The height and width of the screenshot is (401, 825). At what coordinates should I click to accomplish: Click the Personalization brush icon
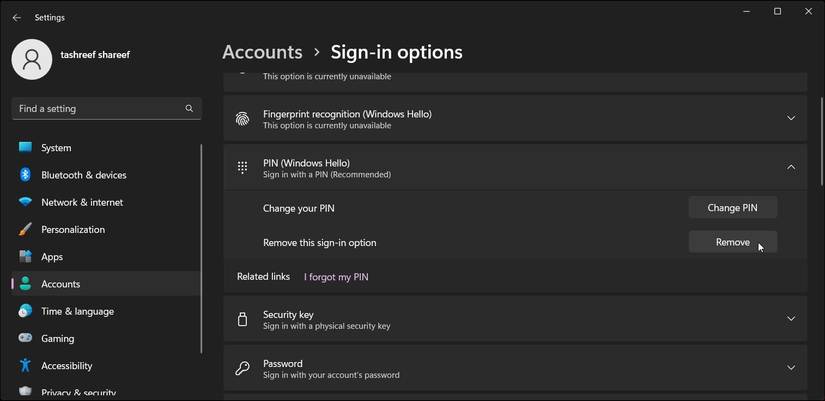point(25,229)
